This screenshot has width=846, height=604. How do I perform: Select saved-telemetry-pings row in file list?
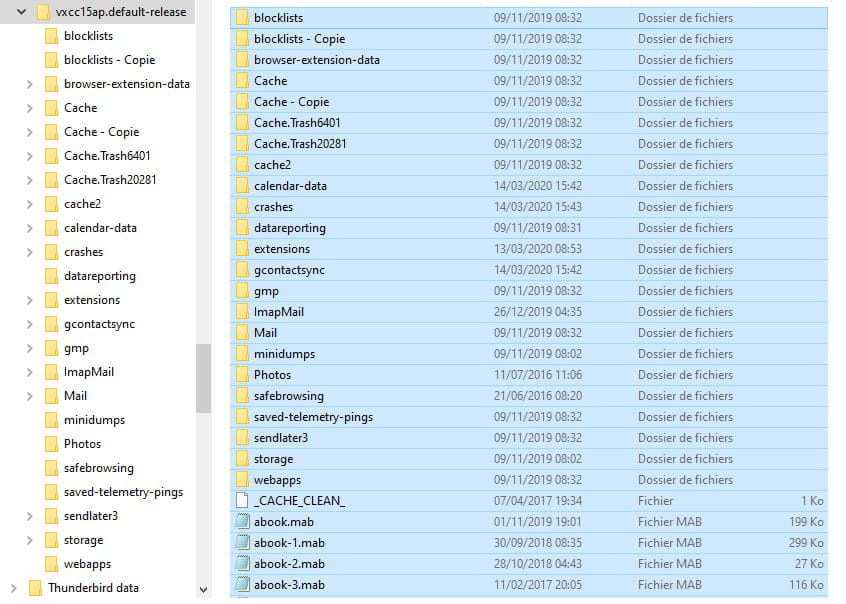coord(529,417)
